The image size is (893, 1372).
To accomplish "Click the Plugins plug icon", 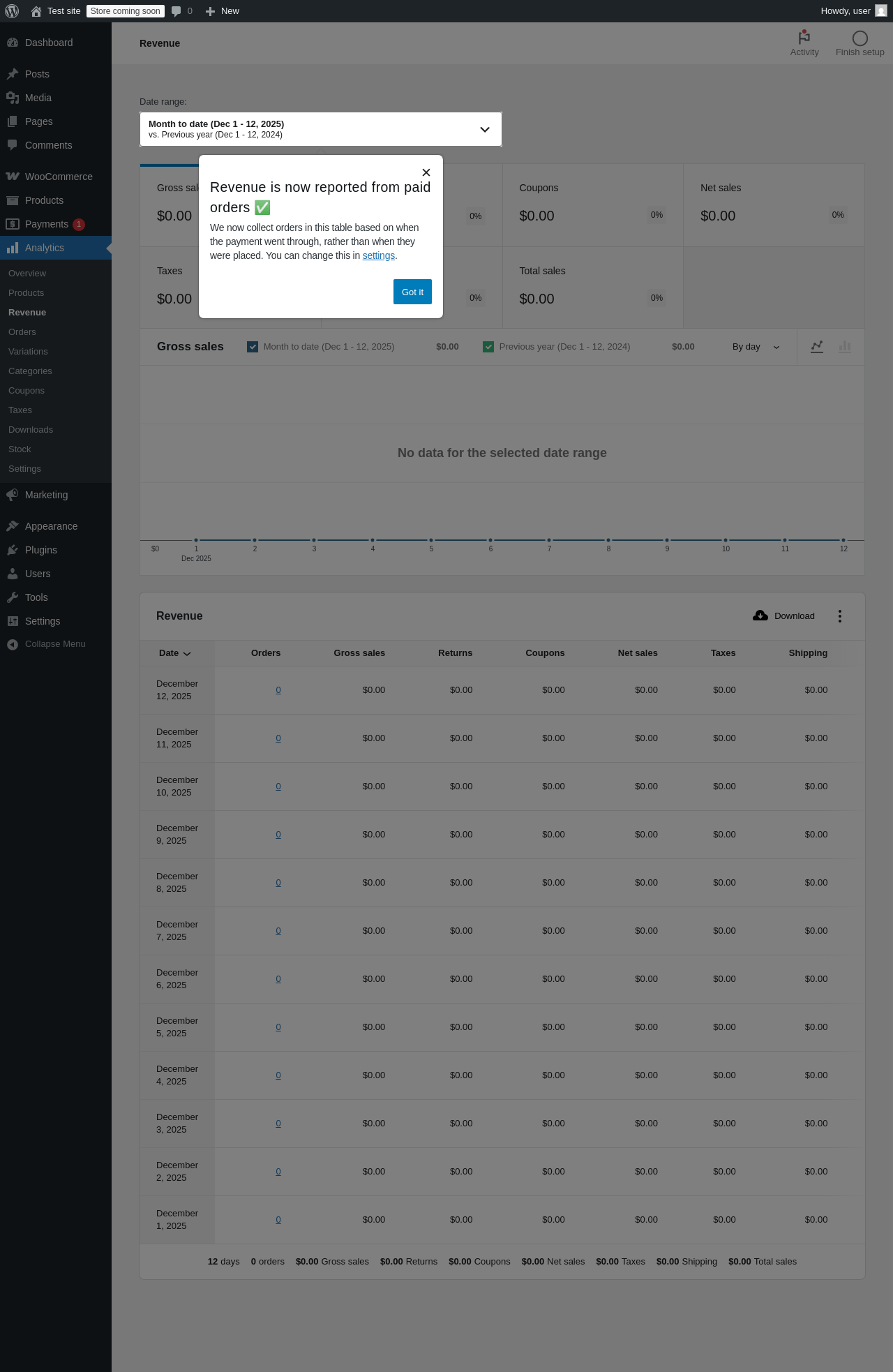I will [13, 550].
